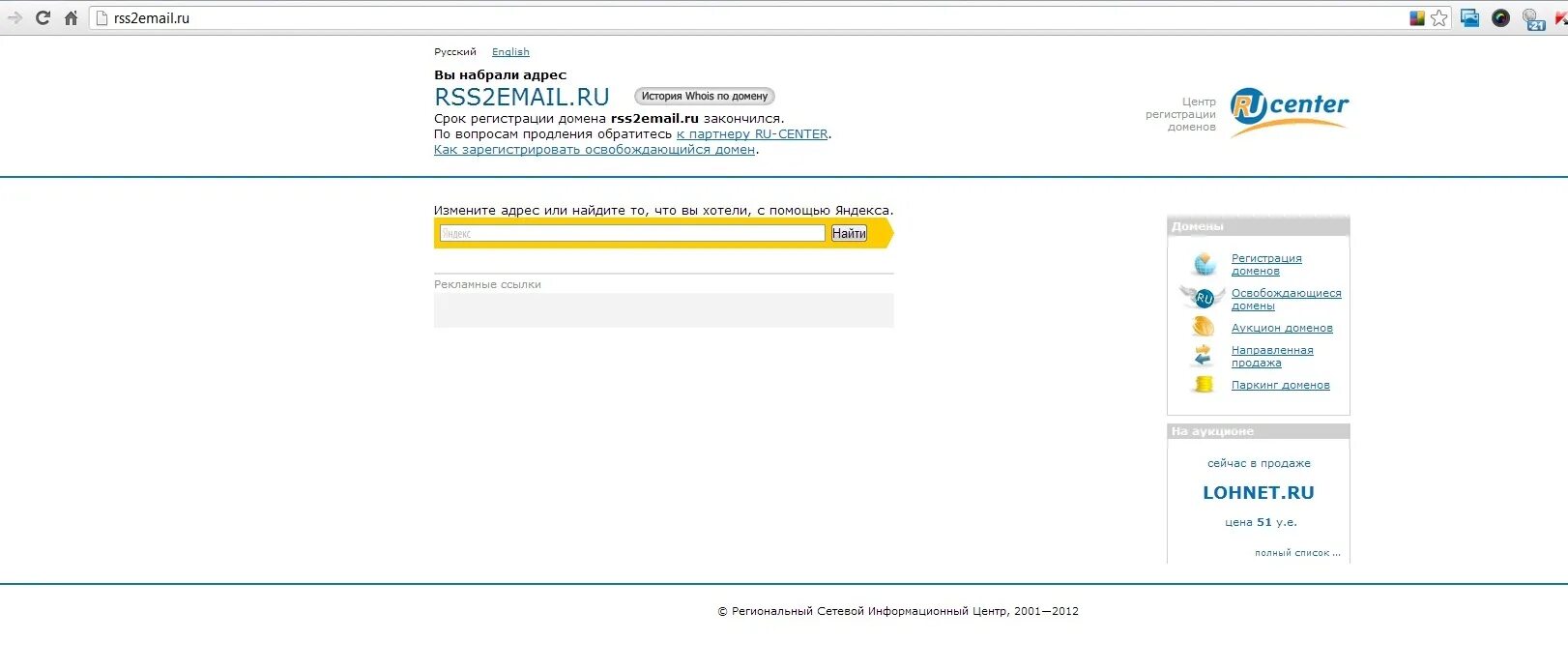This screenshot has width=1568, height=670.
Task: Click the browser forward arrow
Action: (x=15, y=17)
